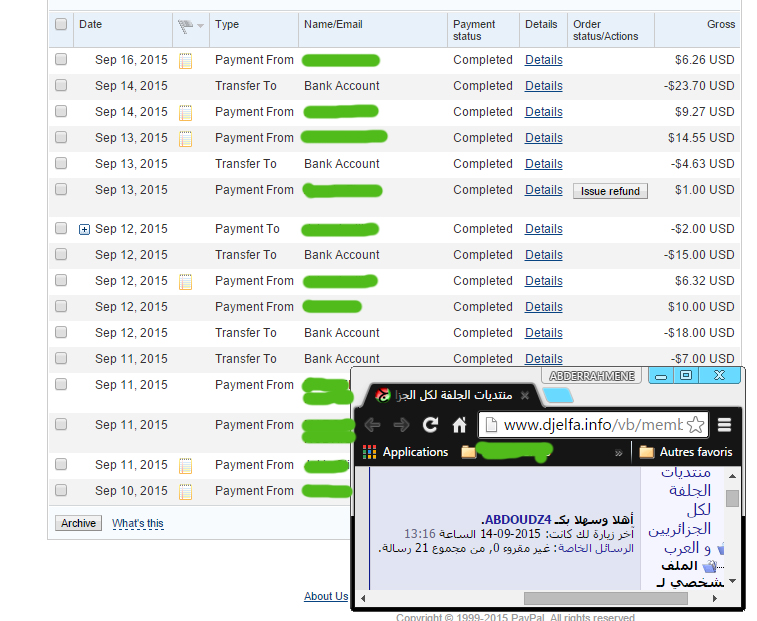Check the Sep 13 $1.00 payment row
The height and width of the screenshot is (621, 757).
coord(61,189)
